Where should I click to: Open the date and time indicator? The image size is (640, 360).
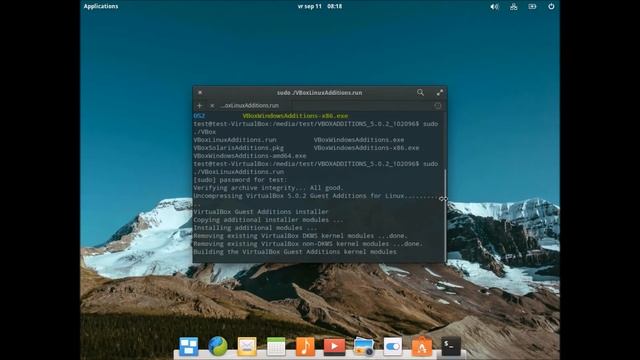(x=320, y=6)
